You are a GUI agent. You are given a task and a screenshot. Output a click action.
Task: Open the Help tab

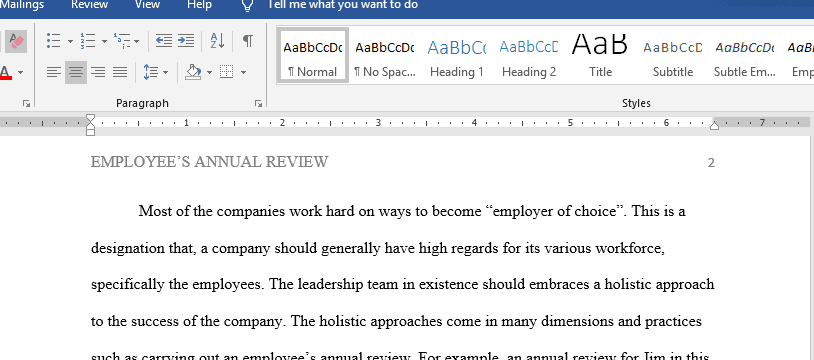tap(199, 5)
